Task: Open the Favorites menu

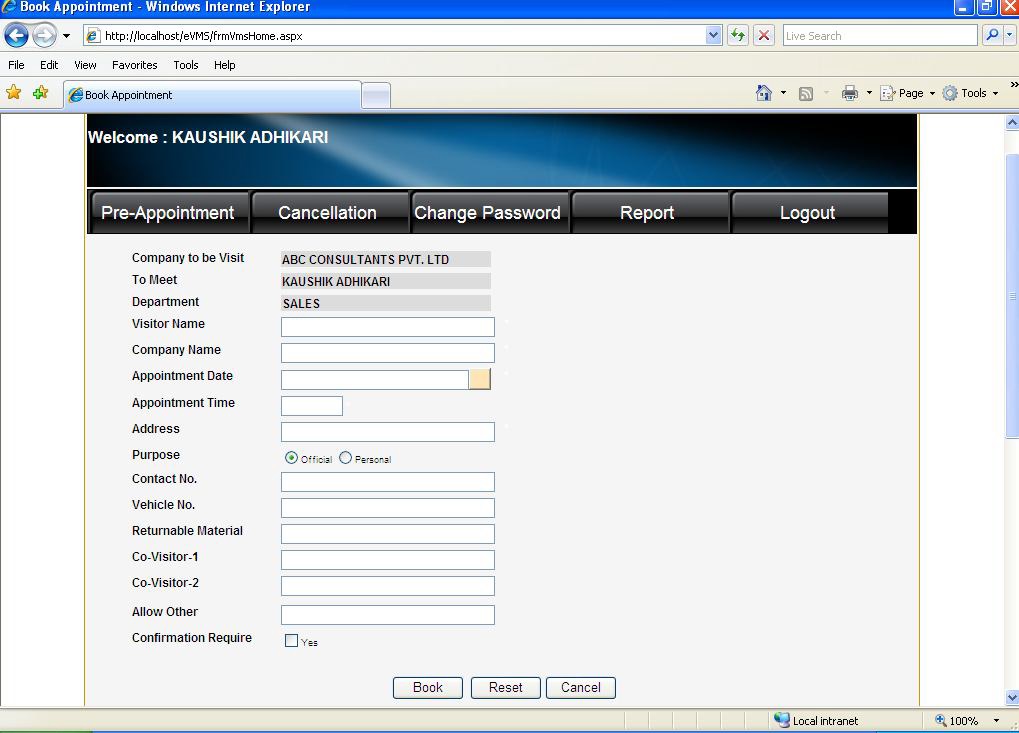Action: click(134, 65)
